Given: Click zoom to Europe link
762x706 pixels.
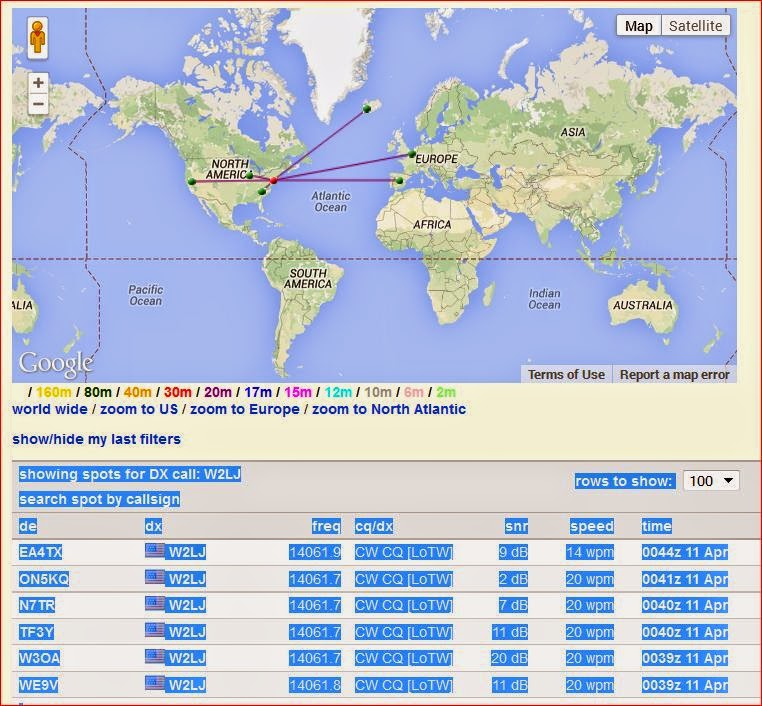Looking at the screenshot, I should click(x=244, y=409).
